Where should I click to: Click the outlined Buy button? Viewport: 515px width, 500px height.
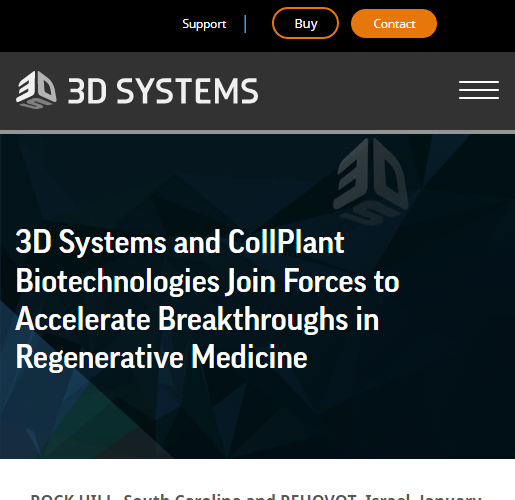305,23
